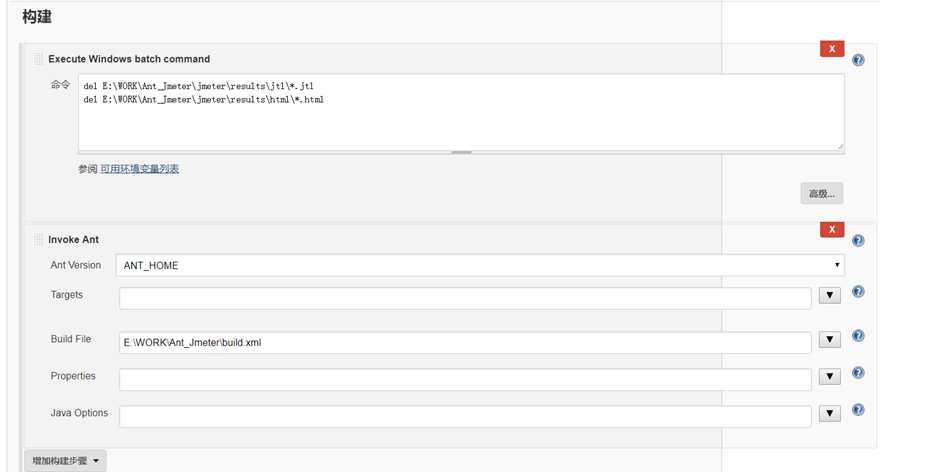Expand the Build File field arrow
Screen dimensions: 925x472
[829, 339]
